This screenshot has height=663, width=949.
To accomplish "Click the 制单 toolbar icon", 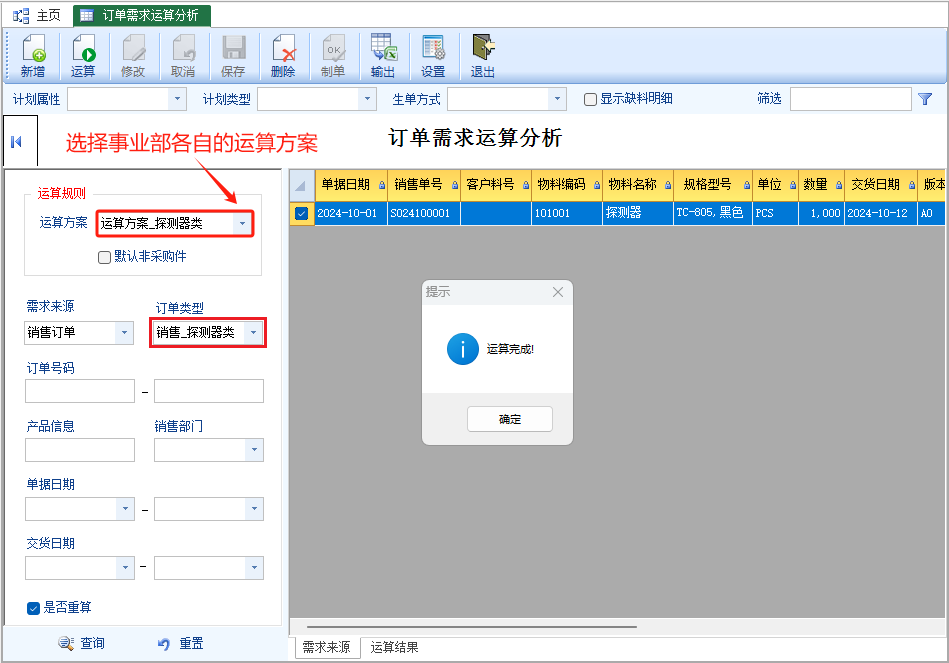I will [x=333, y=48].
